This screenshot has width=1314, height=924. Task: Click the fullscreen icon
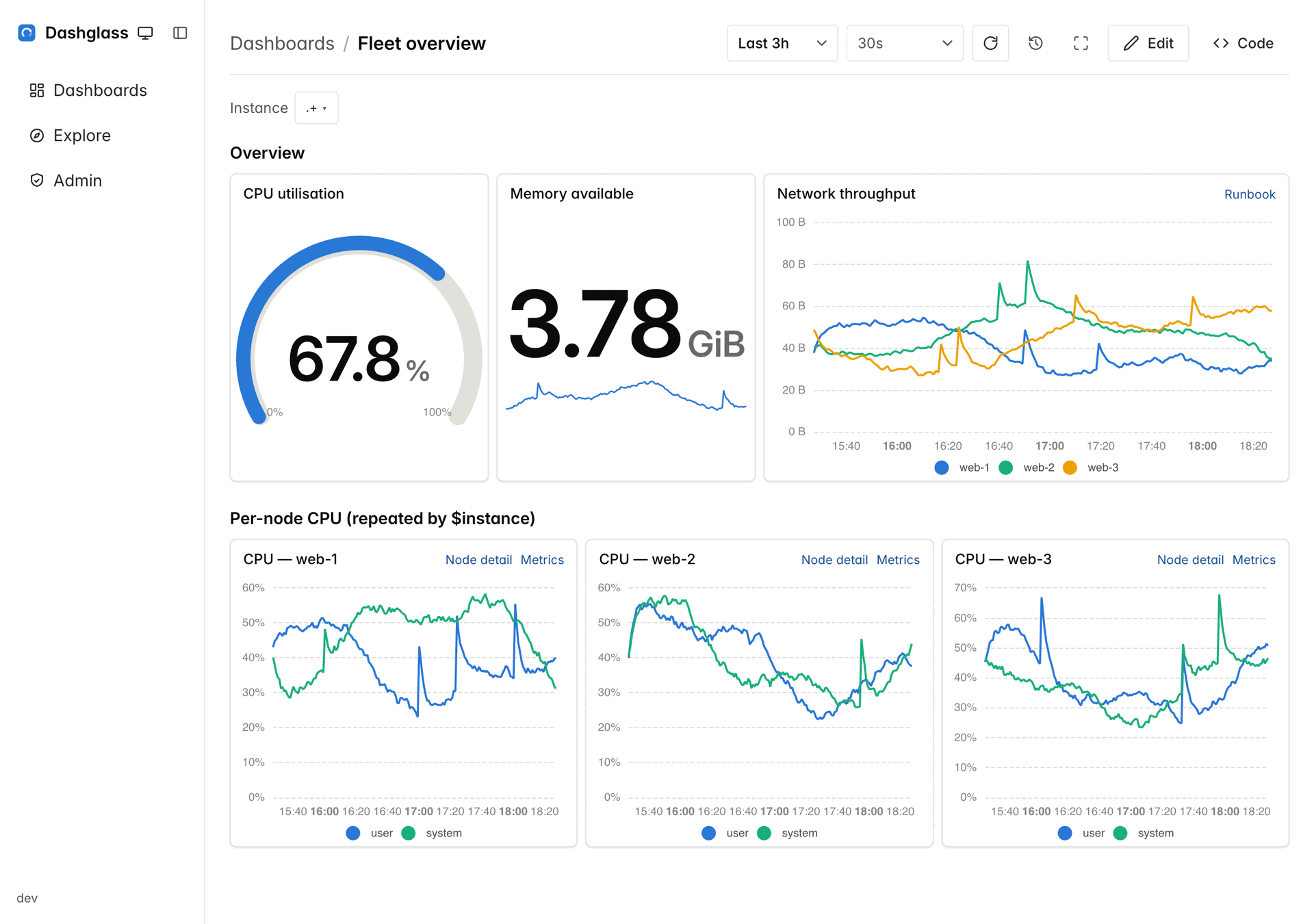1081,43
